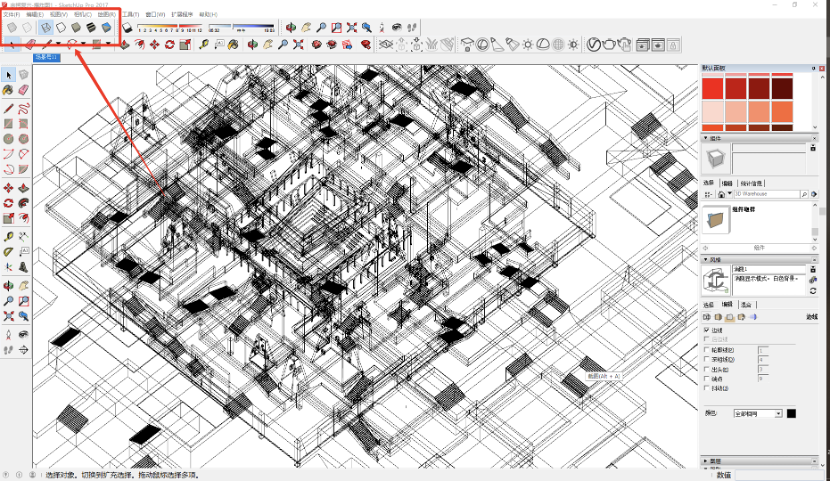Select the Line pencil tool in left toolbar

pyautogui.click(x=8, y=108)
